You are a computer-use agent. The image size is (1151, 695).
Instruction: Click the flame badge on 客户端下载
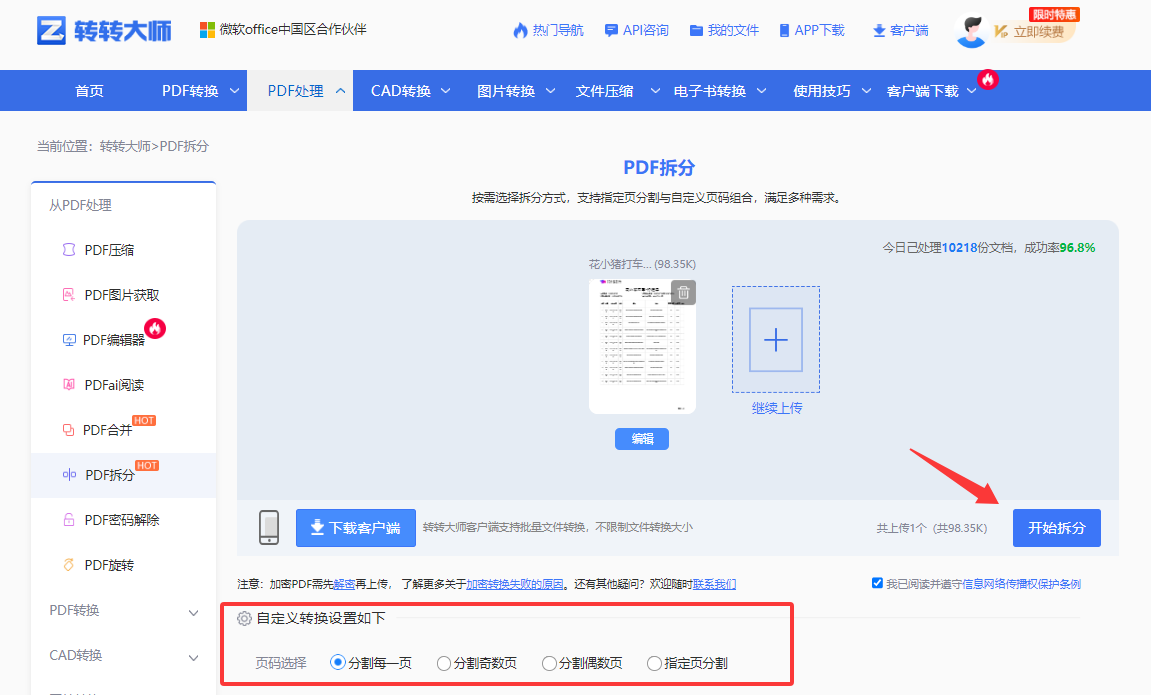tap(988, 79)
